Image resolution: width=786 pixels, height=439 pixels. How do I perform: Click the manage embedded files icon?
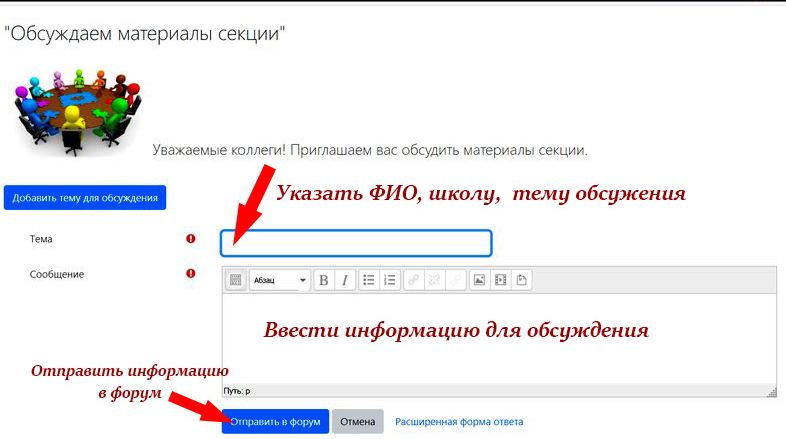[x=521, y=281]
